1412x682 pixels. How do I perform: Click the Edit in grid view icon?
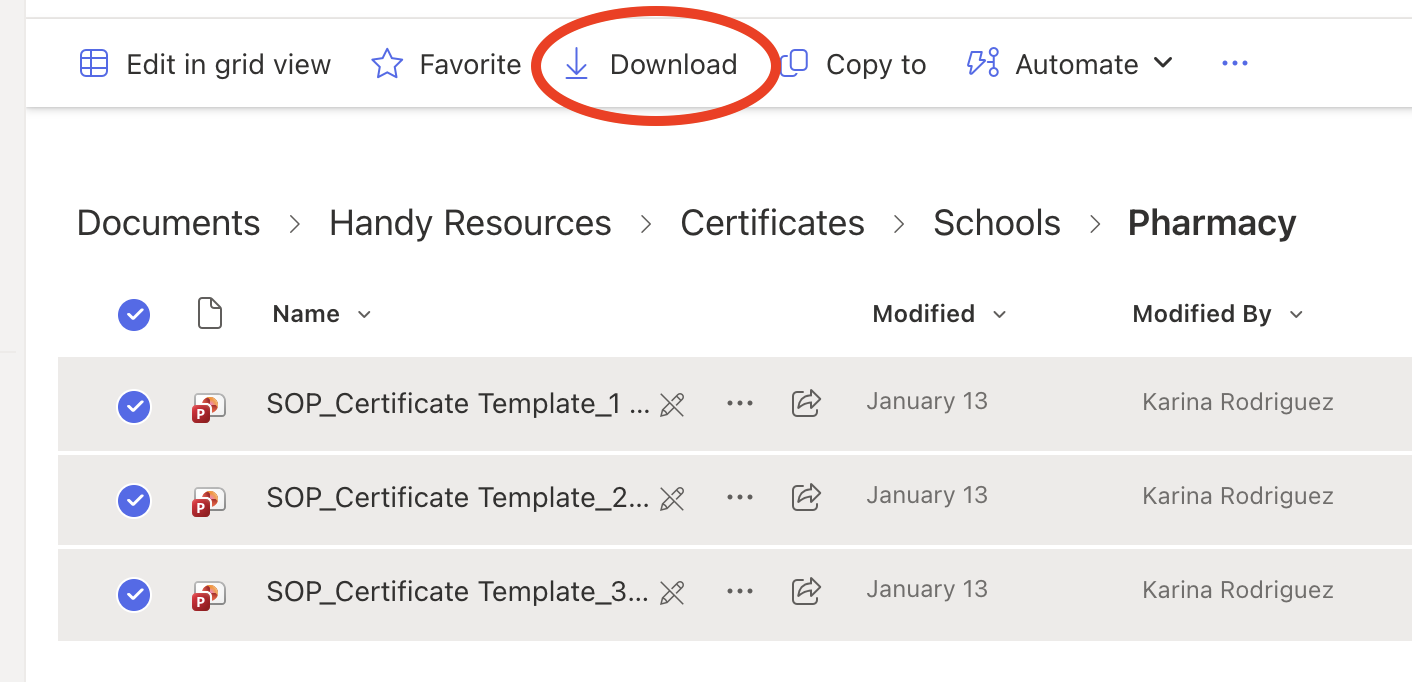coord(93,64)
